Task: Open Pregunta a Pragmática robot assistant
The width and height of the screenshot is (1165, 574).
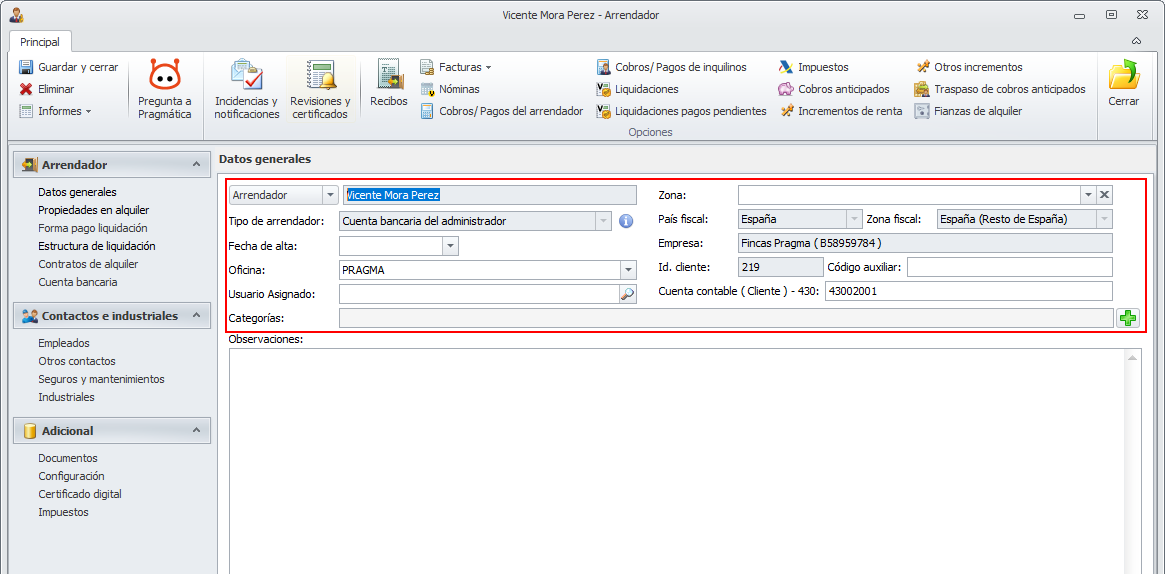Action: coord(165,76)
